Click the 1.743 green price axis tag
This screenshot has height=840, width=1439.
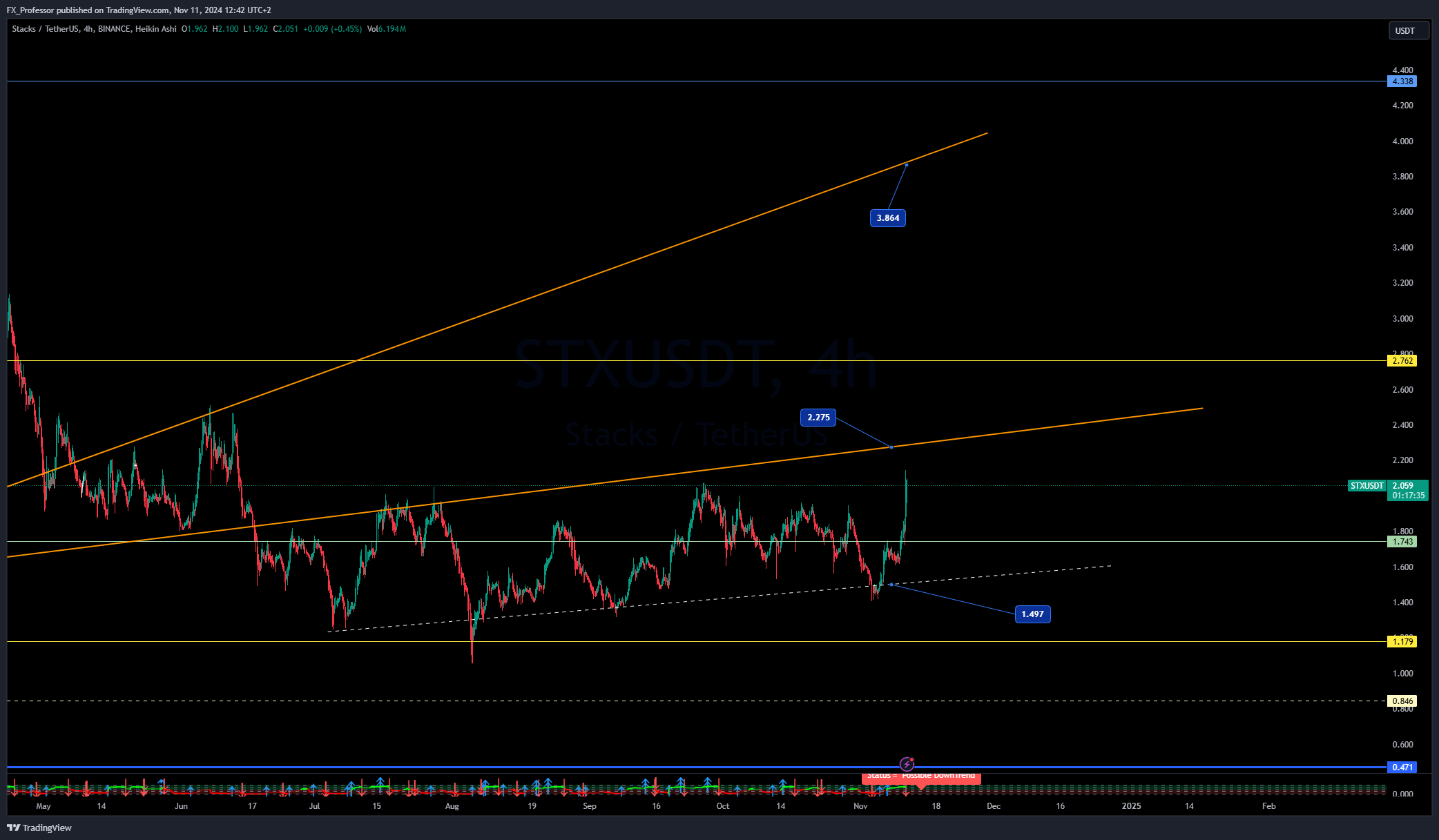pos(1402,542)
